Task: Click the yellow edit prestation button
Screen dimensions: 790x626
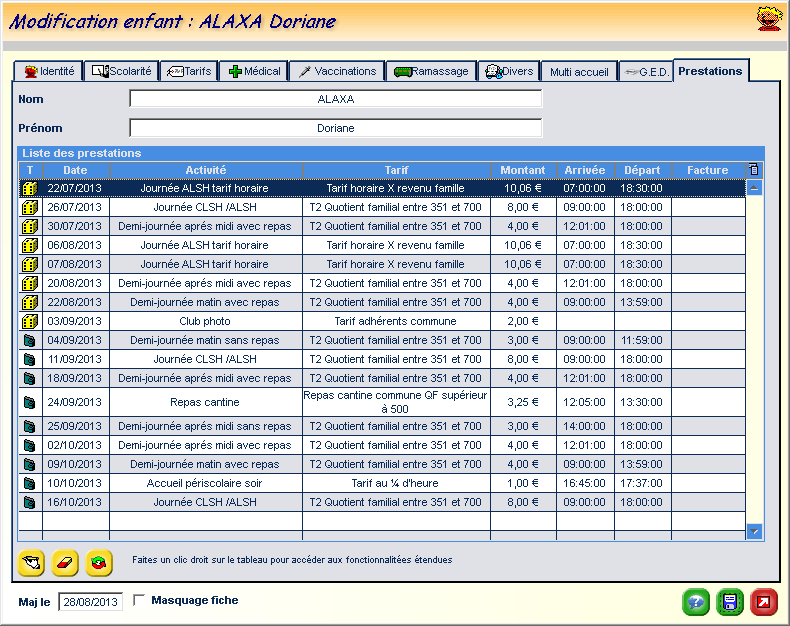Action: (32, 563)
